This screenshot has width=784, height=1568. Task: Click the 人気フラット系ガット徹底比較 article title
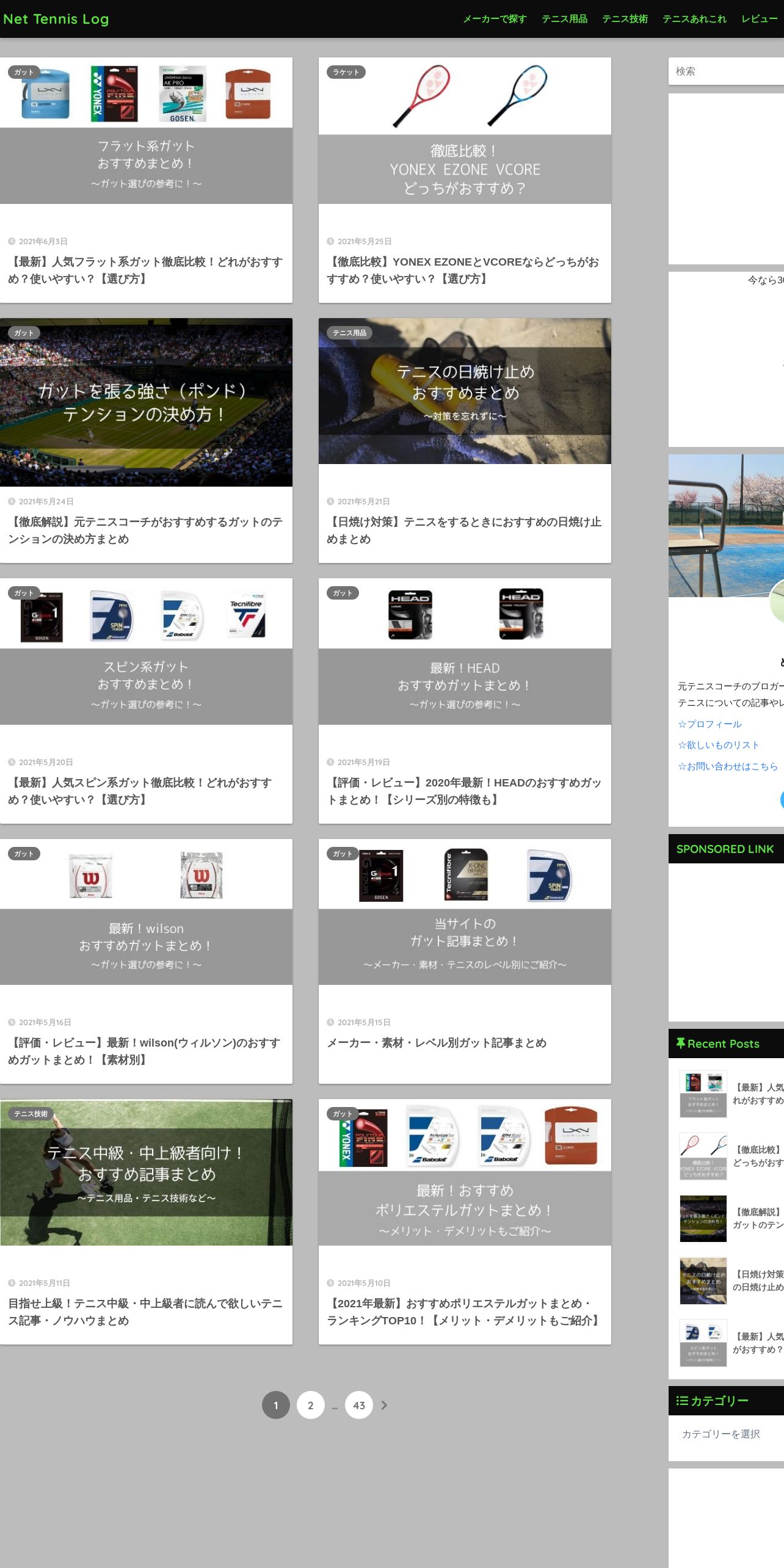point(145,270)
